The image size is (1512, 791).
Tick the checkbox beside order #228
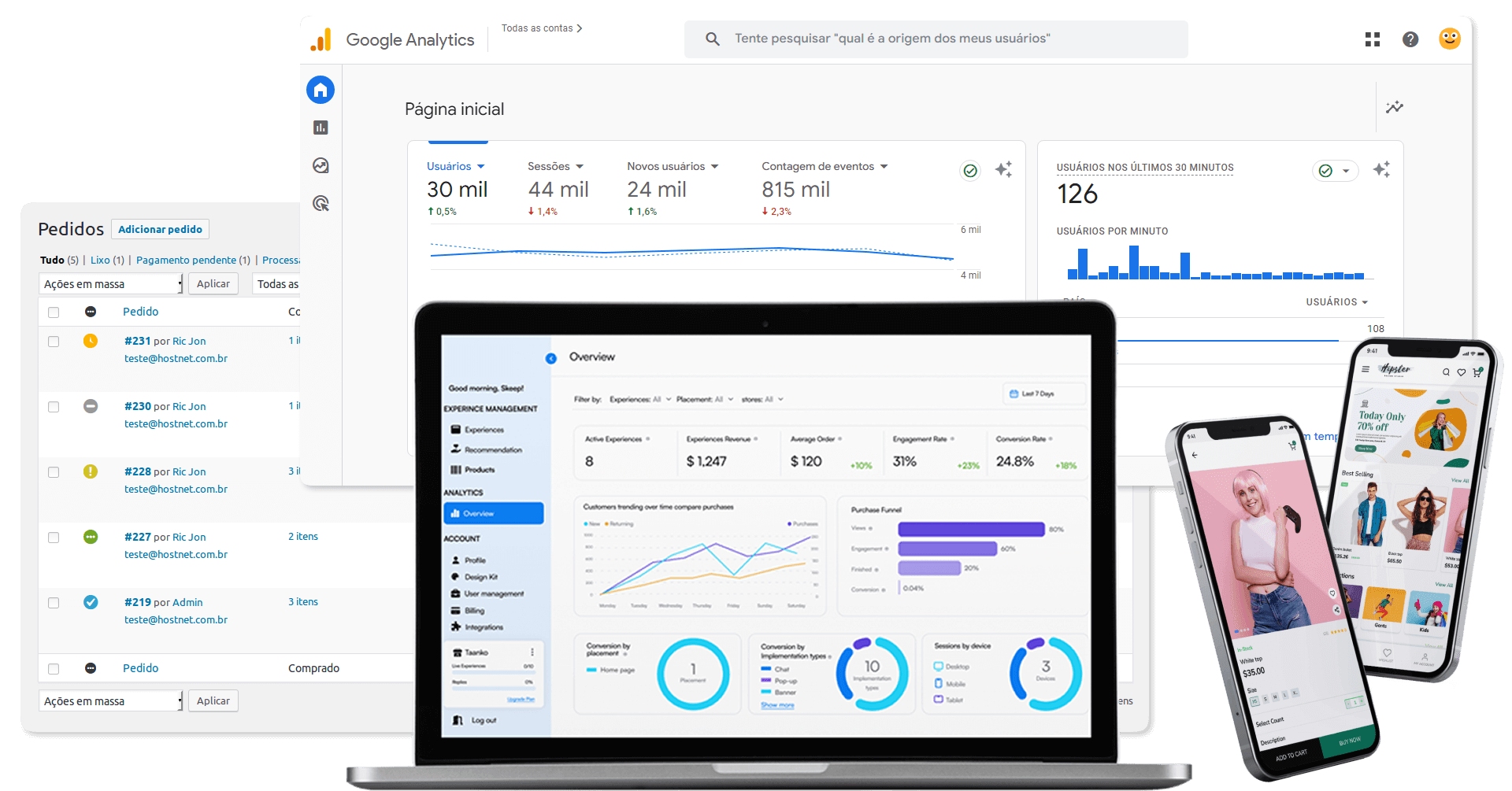click(54, 472)
